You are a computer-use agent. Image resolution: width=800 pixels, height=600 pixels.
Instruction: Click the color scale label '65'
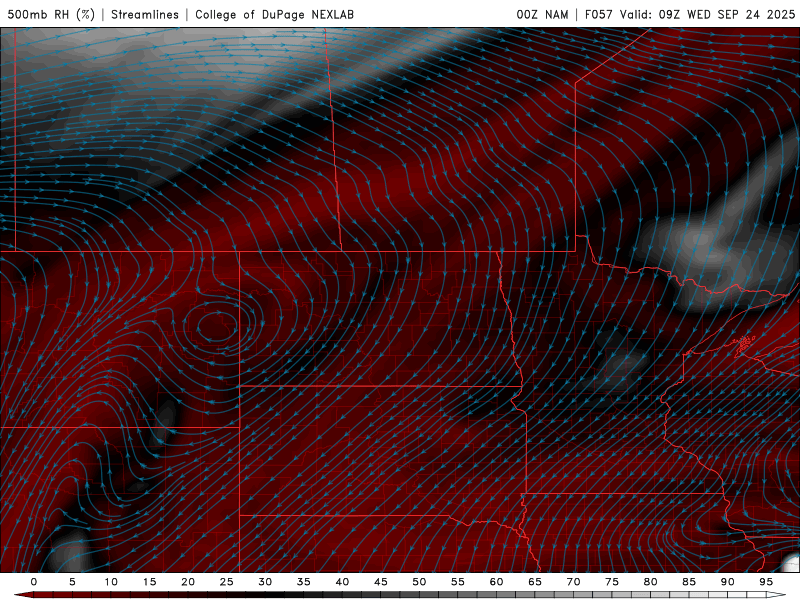pyautogui.click(x=535, y=582)
